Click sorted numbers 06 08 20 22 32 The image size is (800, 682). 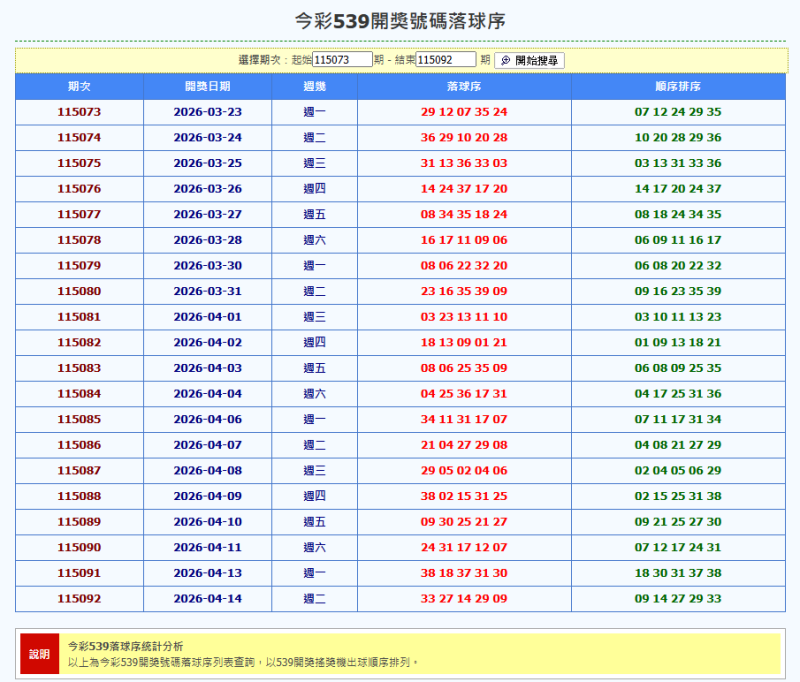click(x=678, y=265)
